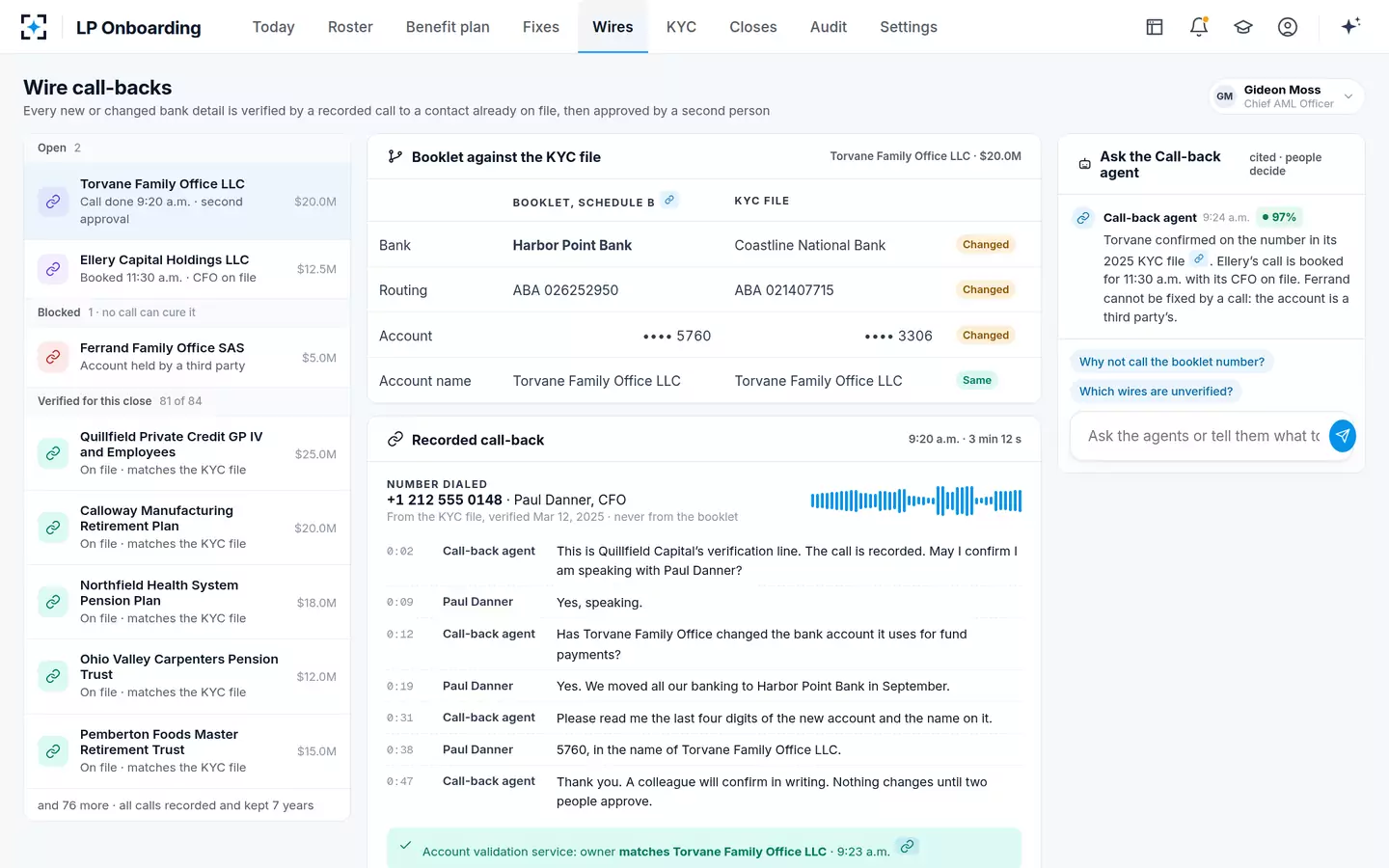Open the Settings tab
Viewport: 1389px width, 868px height.
click(x=909, y=27)
